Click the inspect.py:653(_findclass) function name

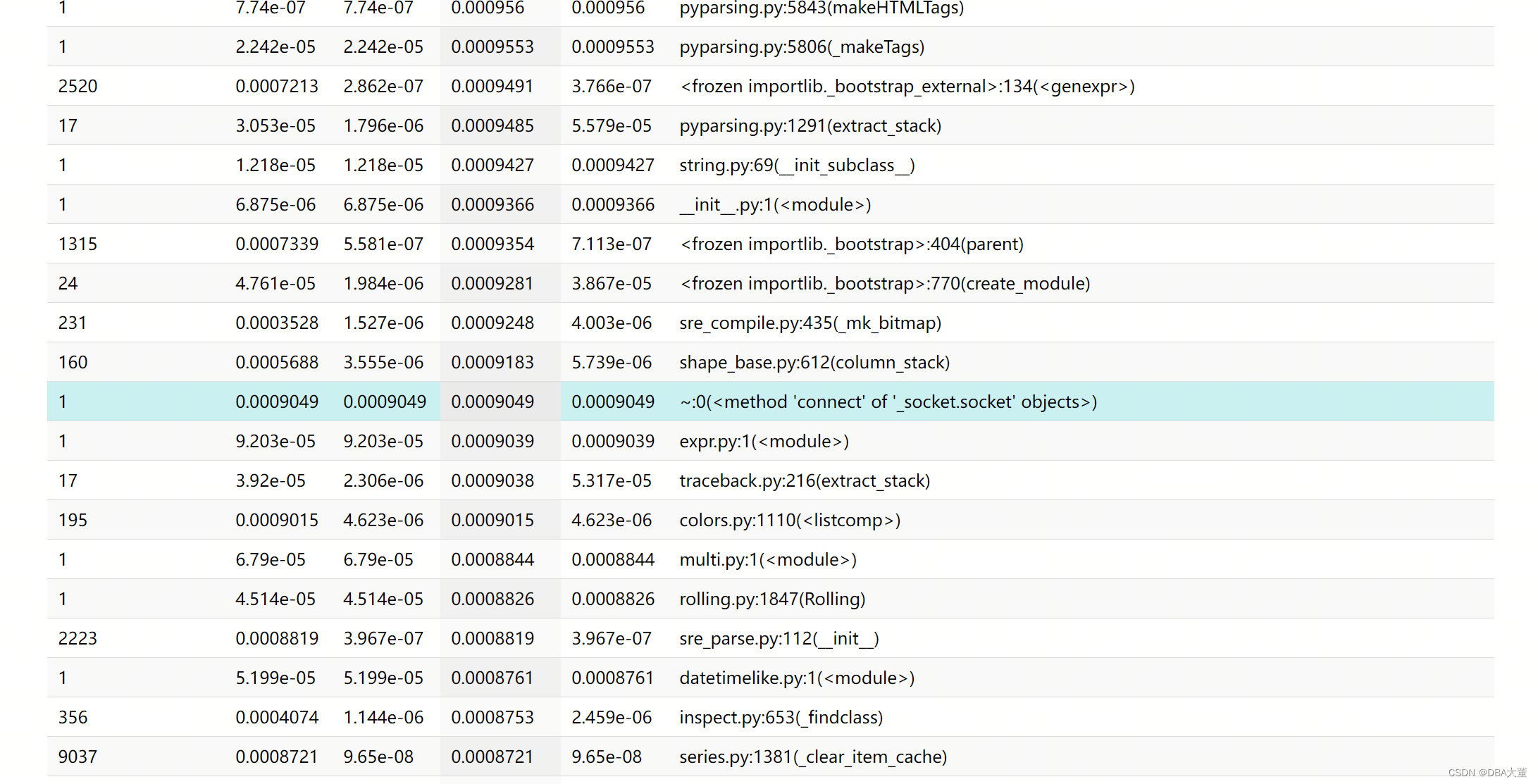(x=781, y=717)
